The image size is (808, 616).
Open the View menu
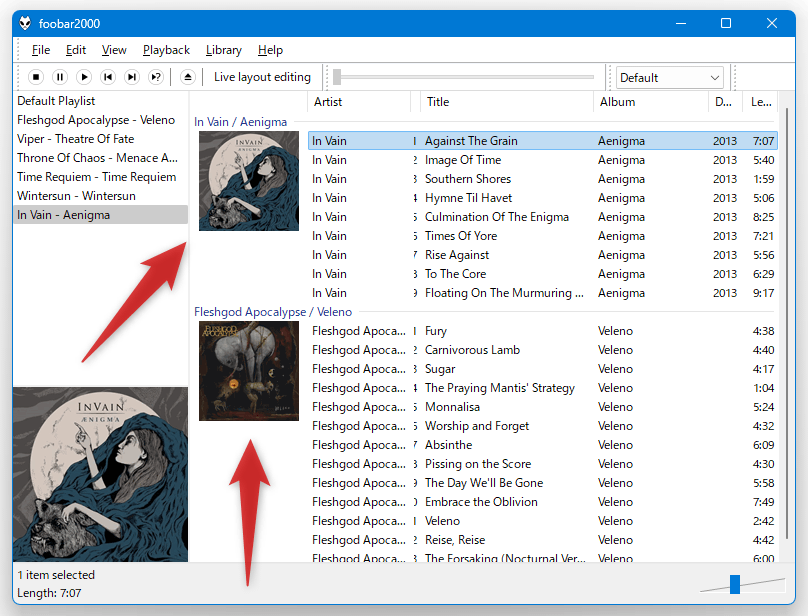tap(114, 50)
